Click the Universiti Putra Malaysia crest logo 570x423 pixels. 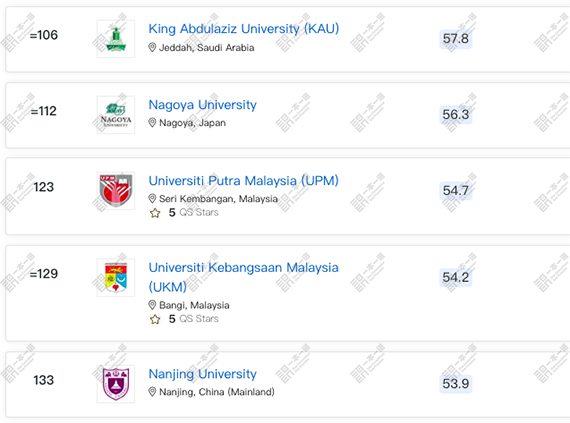coord(116,191)
